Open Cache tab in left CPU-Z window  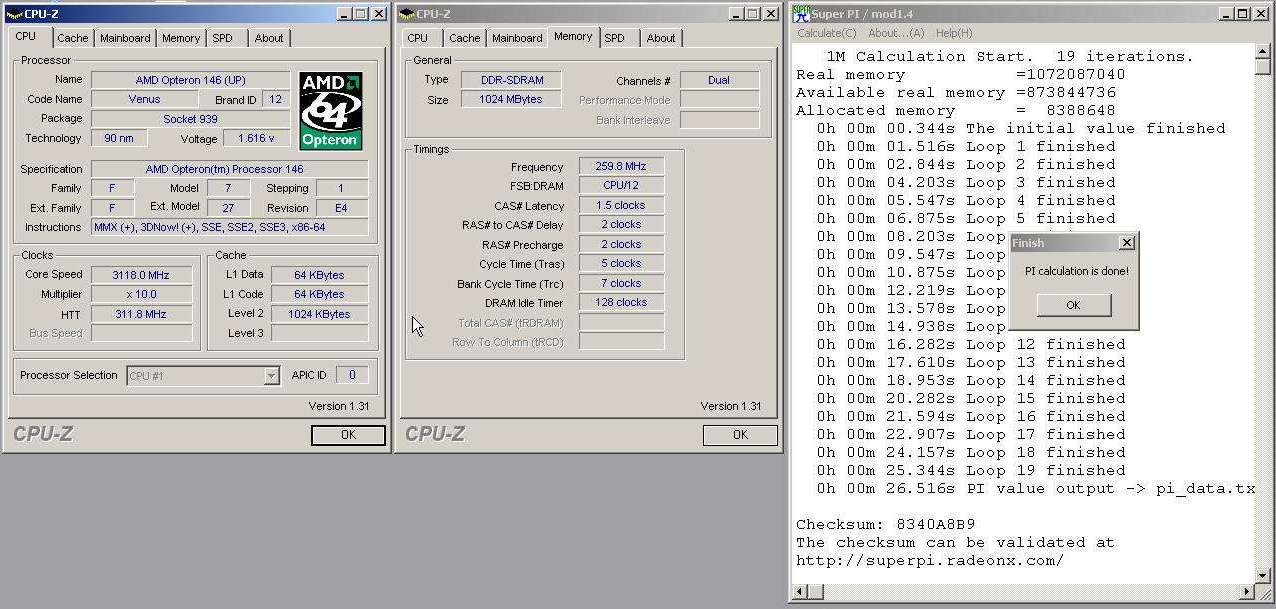tap(72, 38)
